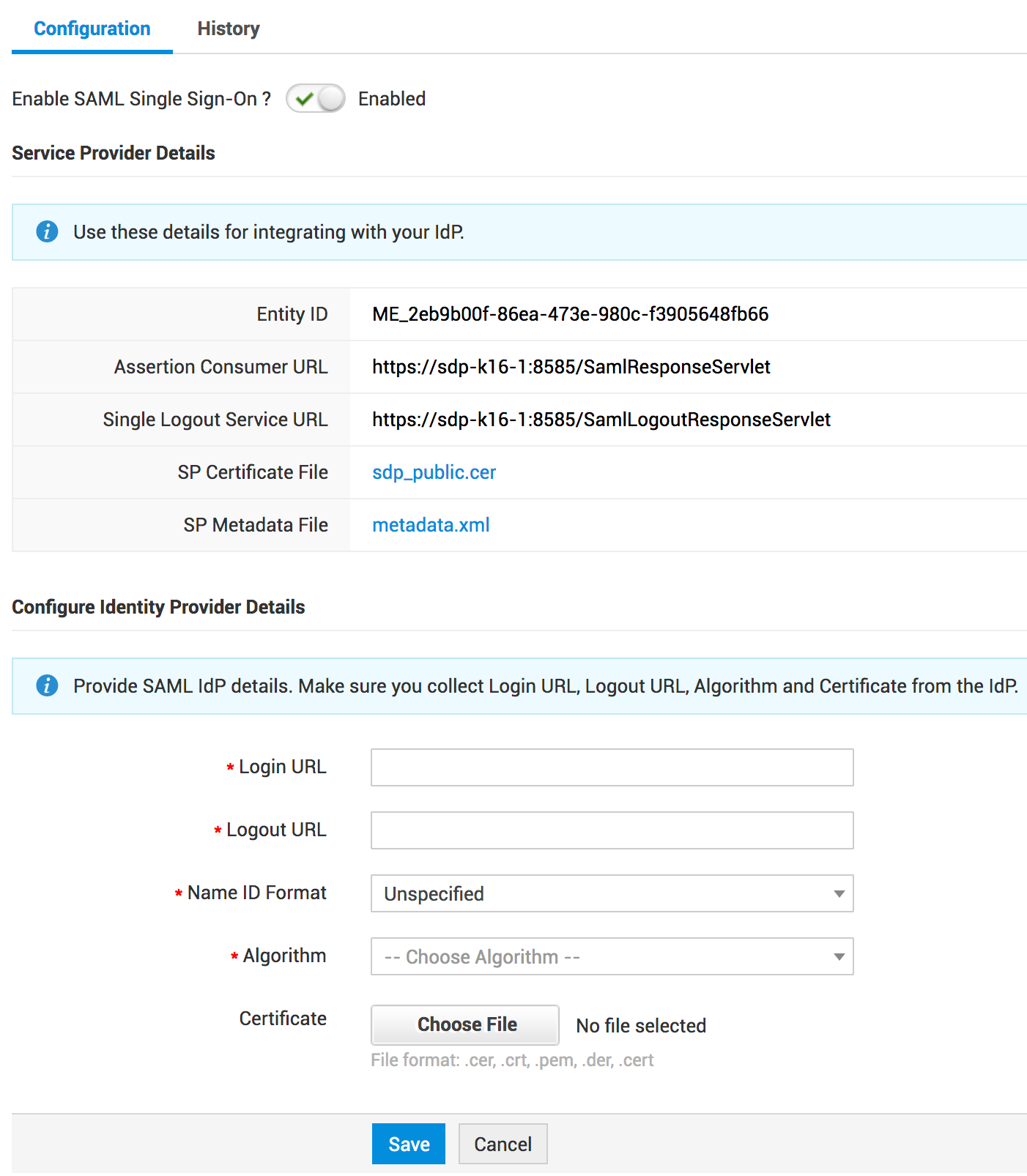Save the SAML configuration
The image size is (1027, 1176).
[408, 1144]
